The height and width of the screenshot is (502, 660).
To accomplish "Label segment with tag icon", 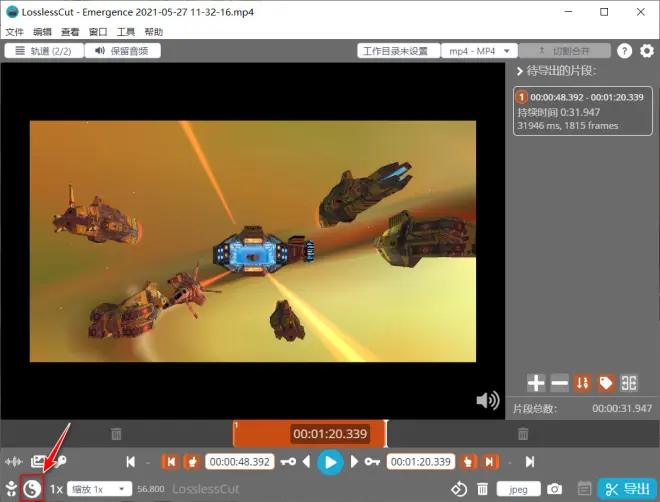I will (x=606, y=383).
